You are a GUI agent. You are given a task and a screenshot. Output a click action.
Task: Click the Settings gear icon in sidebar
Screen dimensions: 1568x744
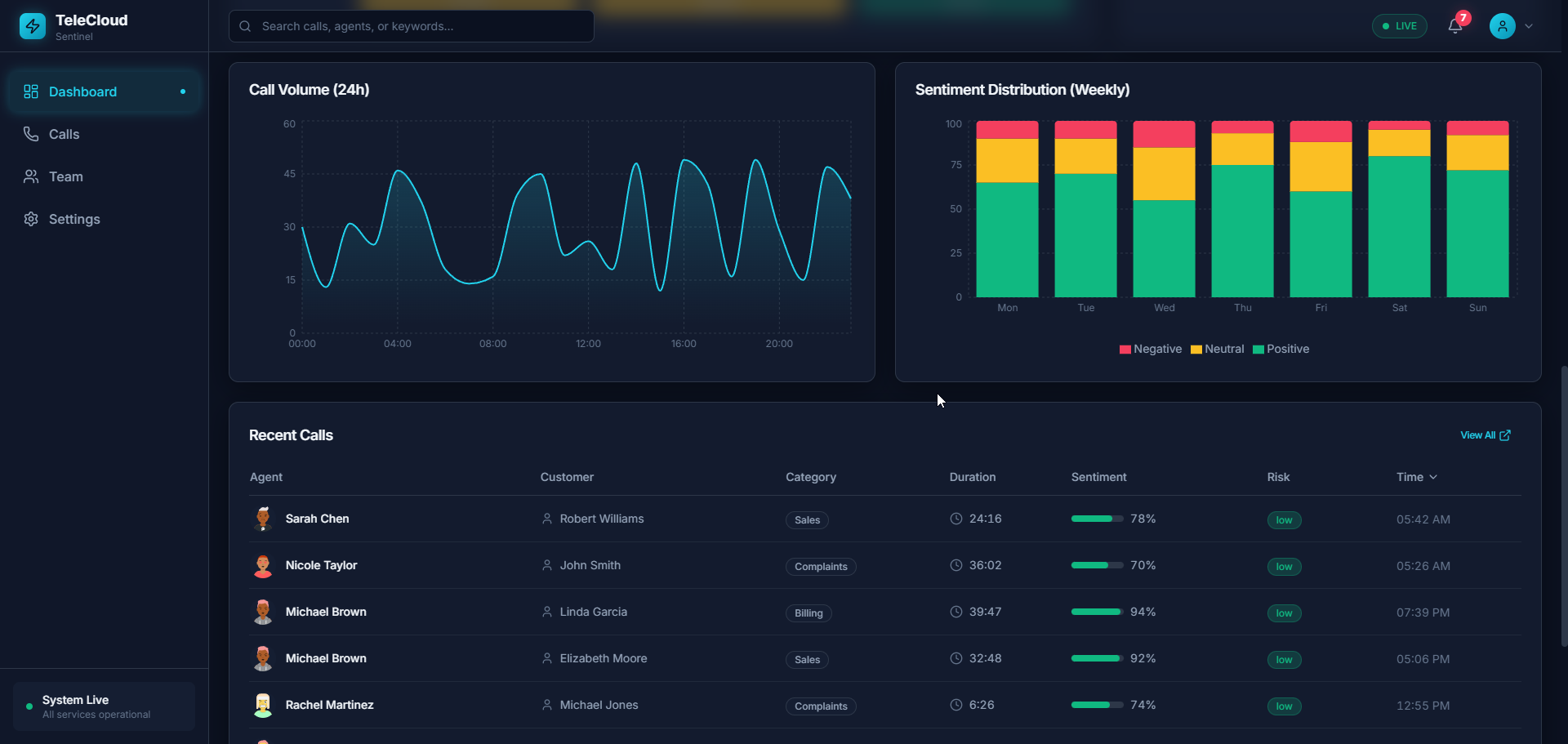coord(31,219)
